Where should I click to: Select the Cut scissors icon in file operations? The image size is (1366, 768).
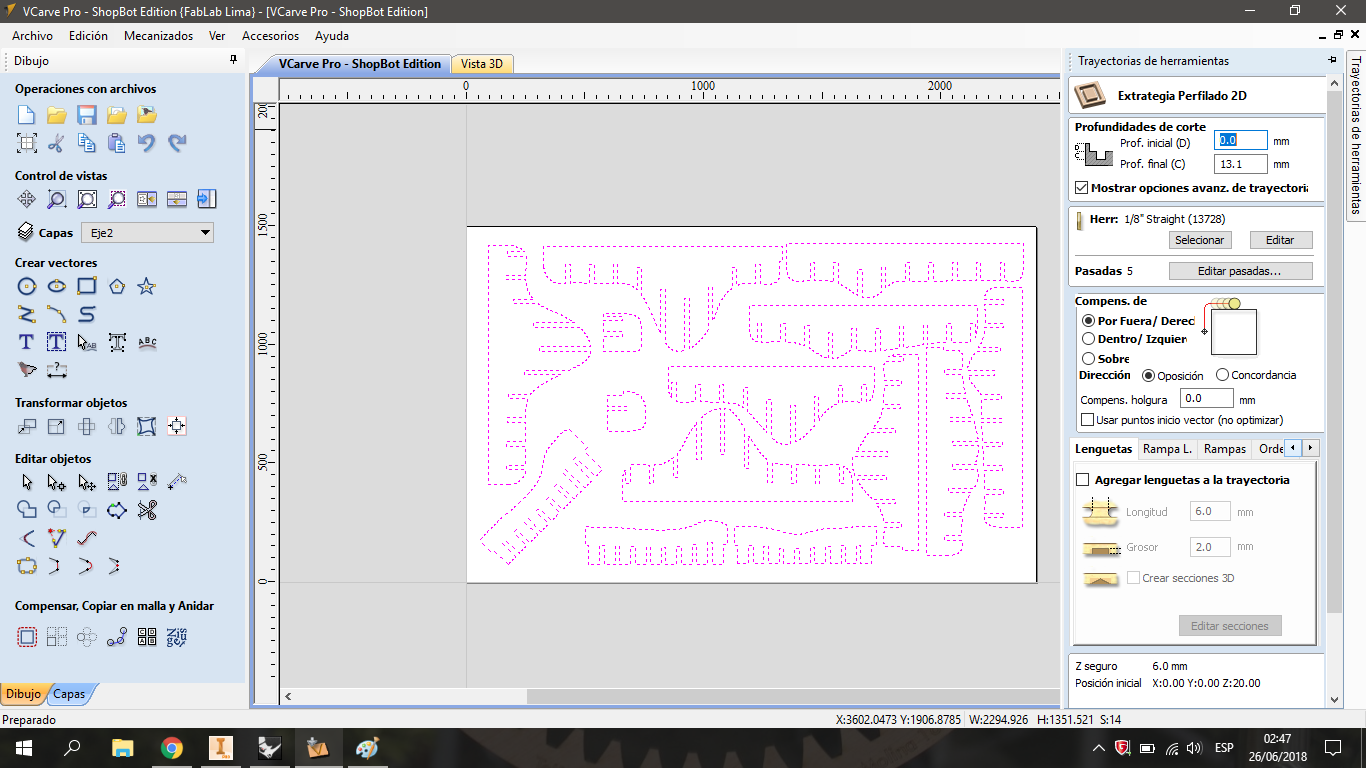pyautogui.click(x=57, y=143)
